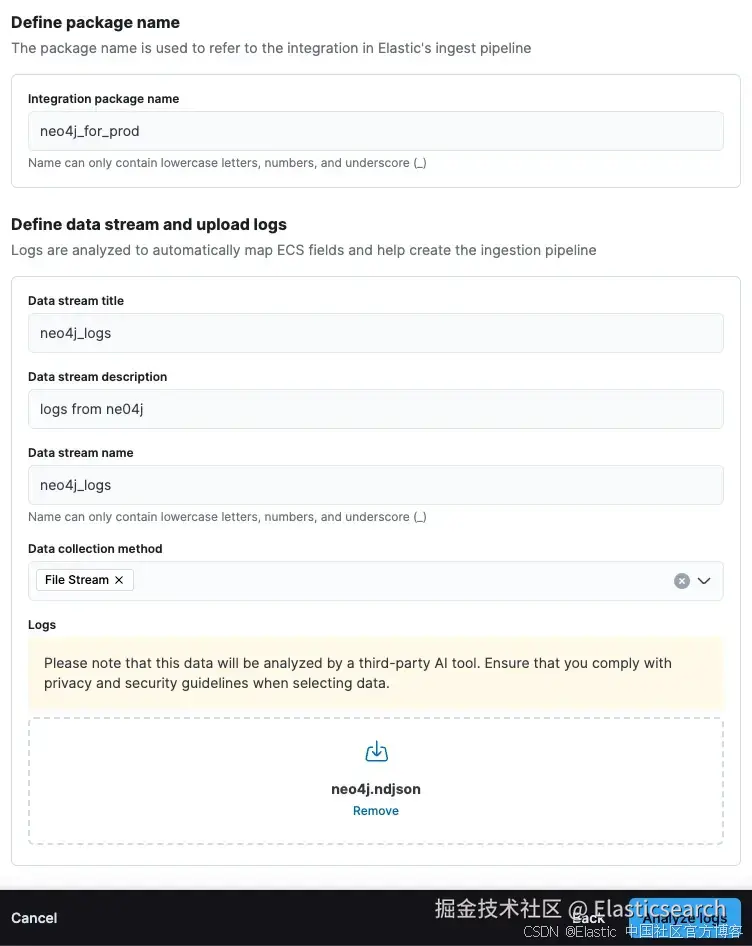Click the Data collection method label
This screenshot has height=946, width=752.
click(x=95, y=549)
